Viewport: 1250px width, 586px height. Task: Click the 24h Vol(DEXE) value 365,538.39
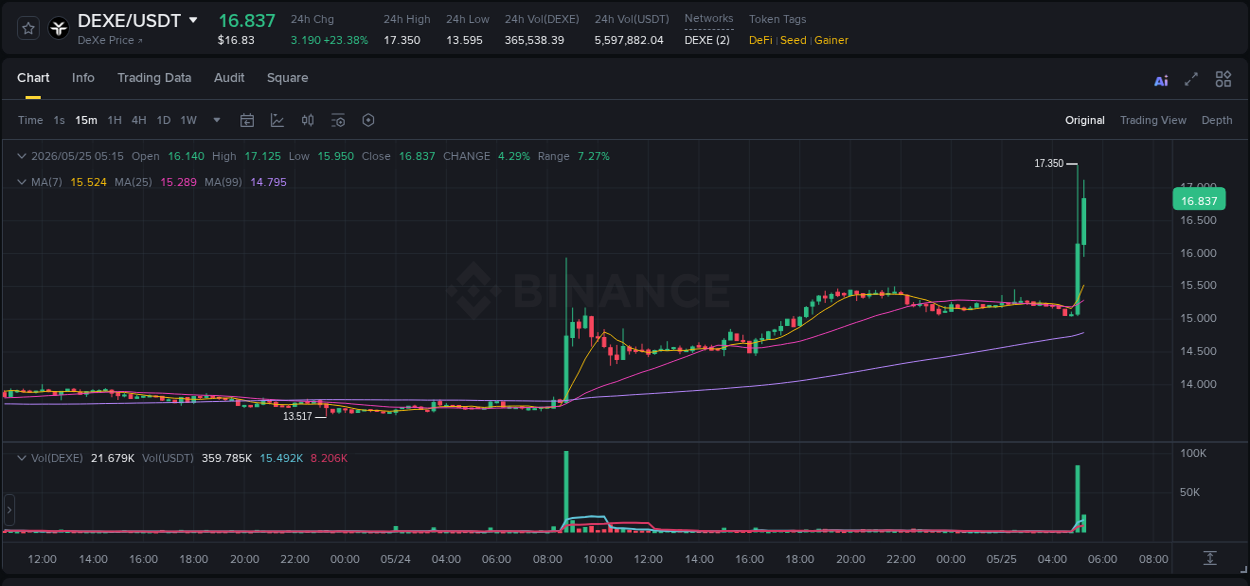tap(534, 40)
